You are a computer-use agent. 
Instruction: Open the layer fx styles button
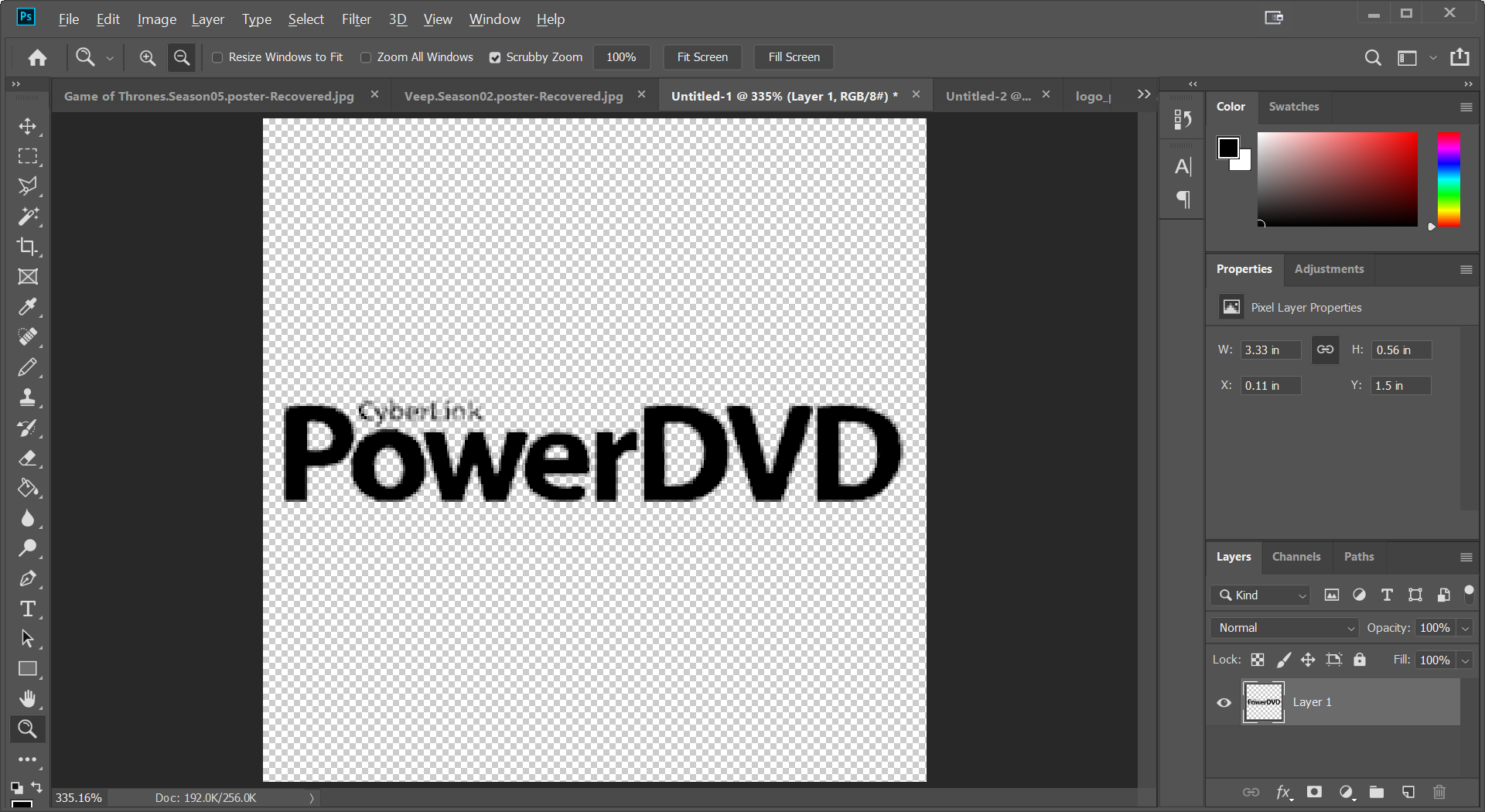coord(1284,792)
